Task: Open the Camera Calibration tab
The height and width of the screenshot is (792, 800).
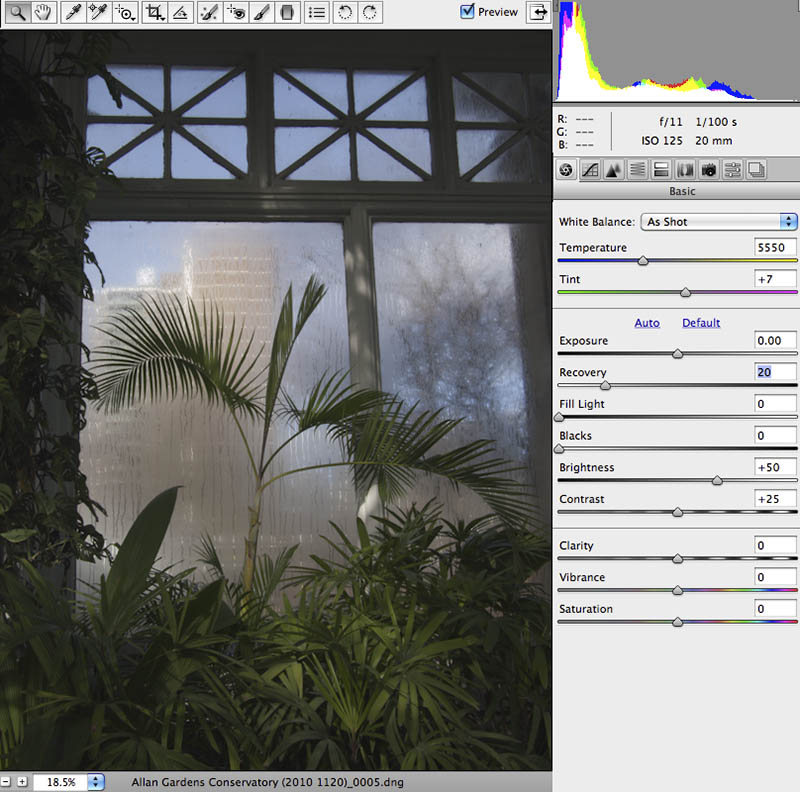Action: pyautogui.click(x=709, y=169)
